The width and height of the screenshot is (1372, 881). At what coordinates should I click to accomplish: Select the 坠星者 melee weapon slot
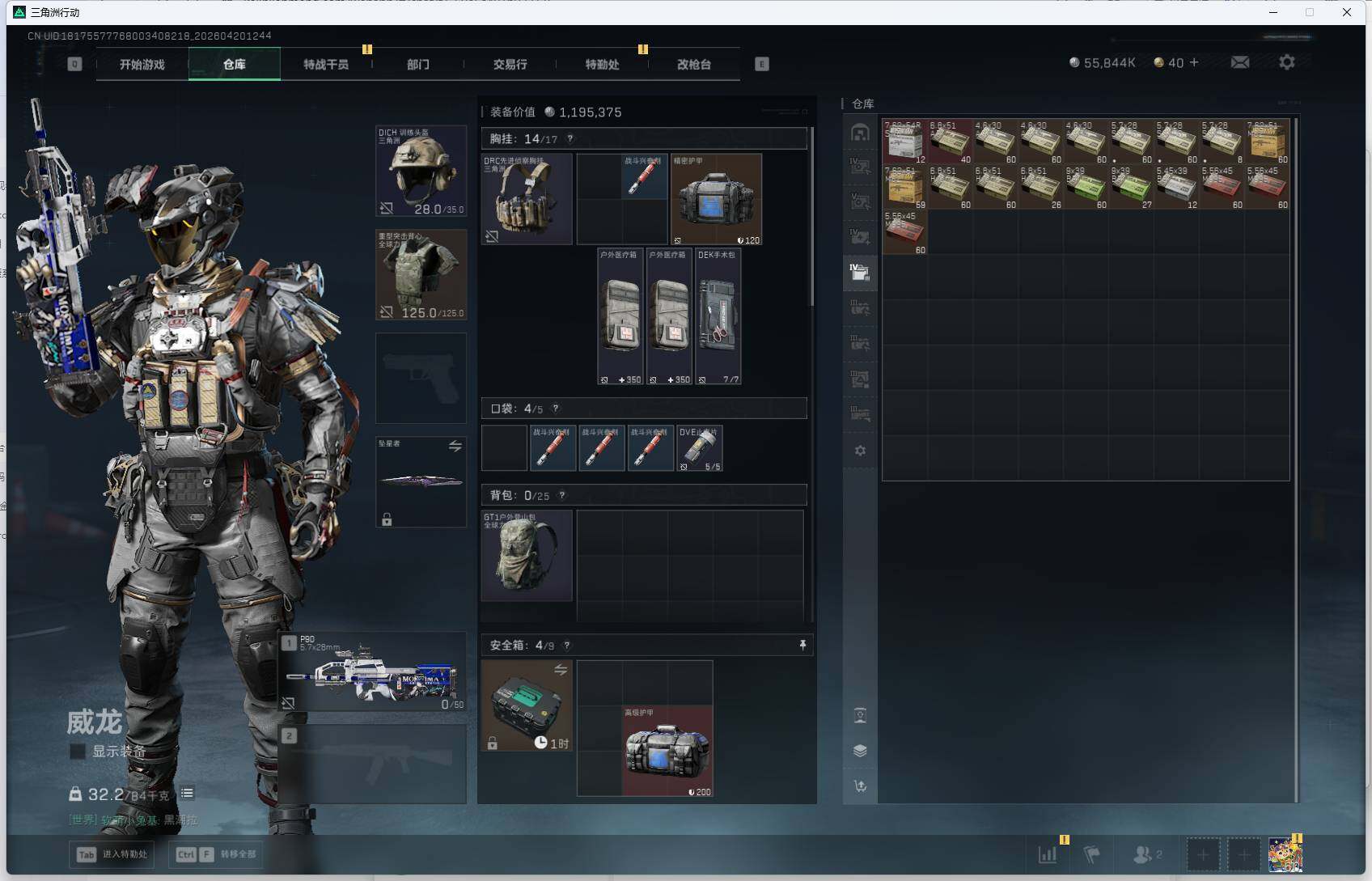point(421,482)
